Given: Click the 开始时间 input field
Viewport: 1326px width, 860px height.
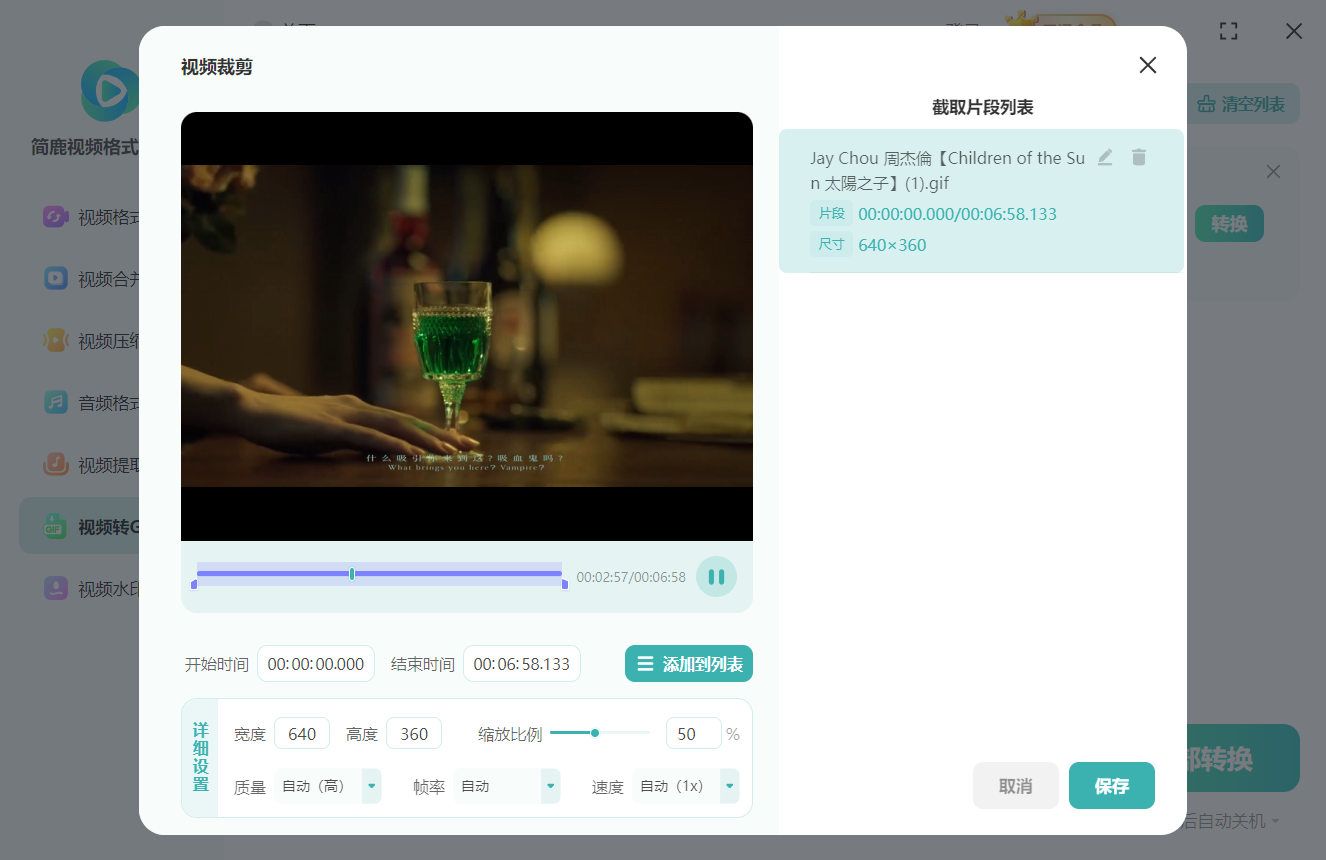Looking at the screenshot, I should (x=316, y=664).
